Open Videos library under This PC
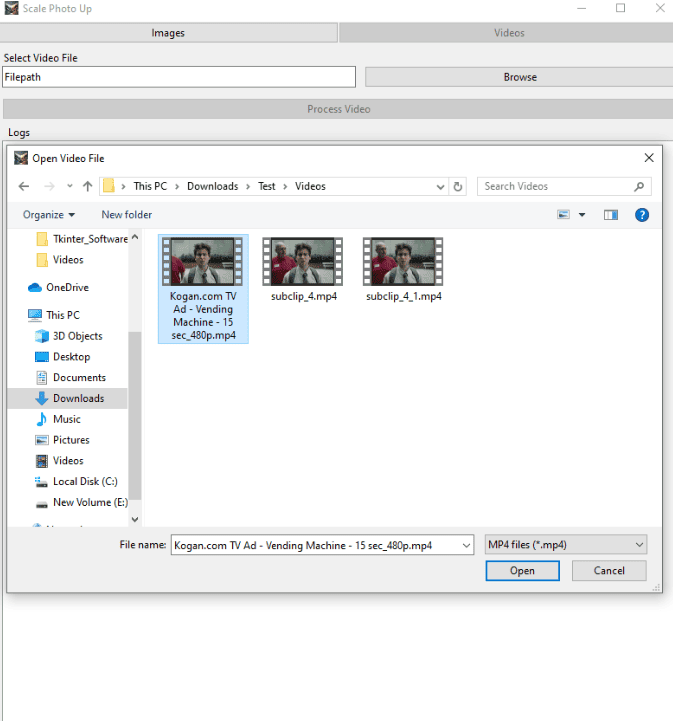 (x=59, y=461)
